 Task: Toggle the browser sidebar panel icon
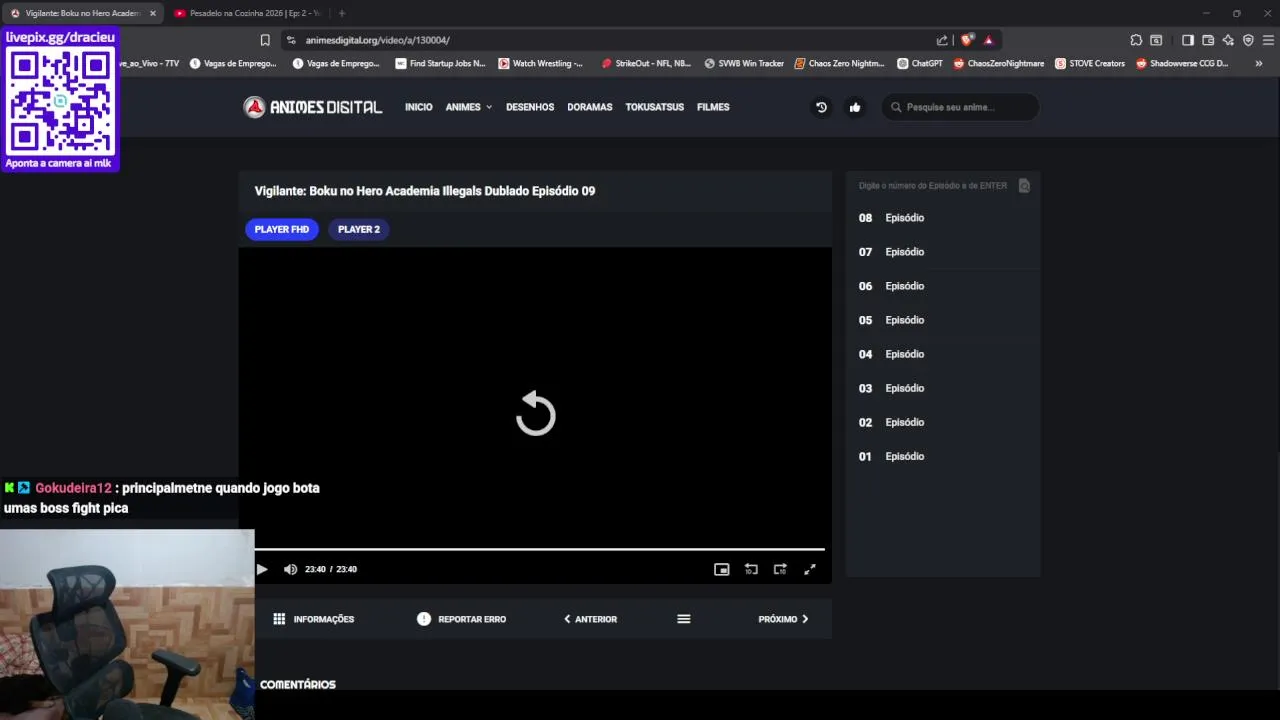pyautogui.click(x=1188, y=40)
